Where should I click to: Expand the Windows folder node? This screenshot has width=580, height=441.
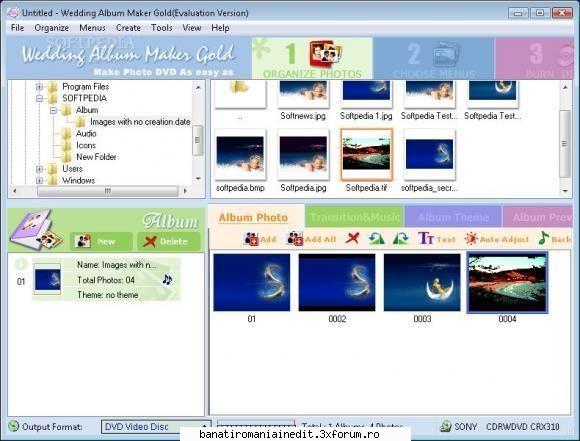pyautogui.click(x=39, y=181)
